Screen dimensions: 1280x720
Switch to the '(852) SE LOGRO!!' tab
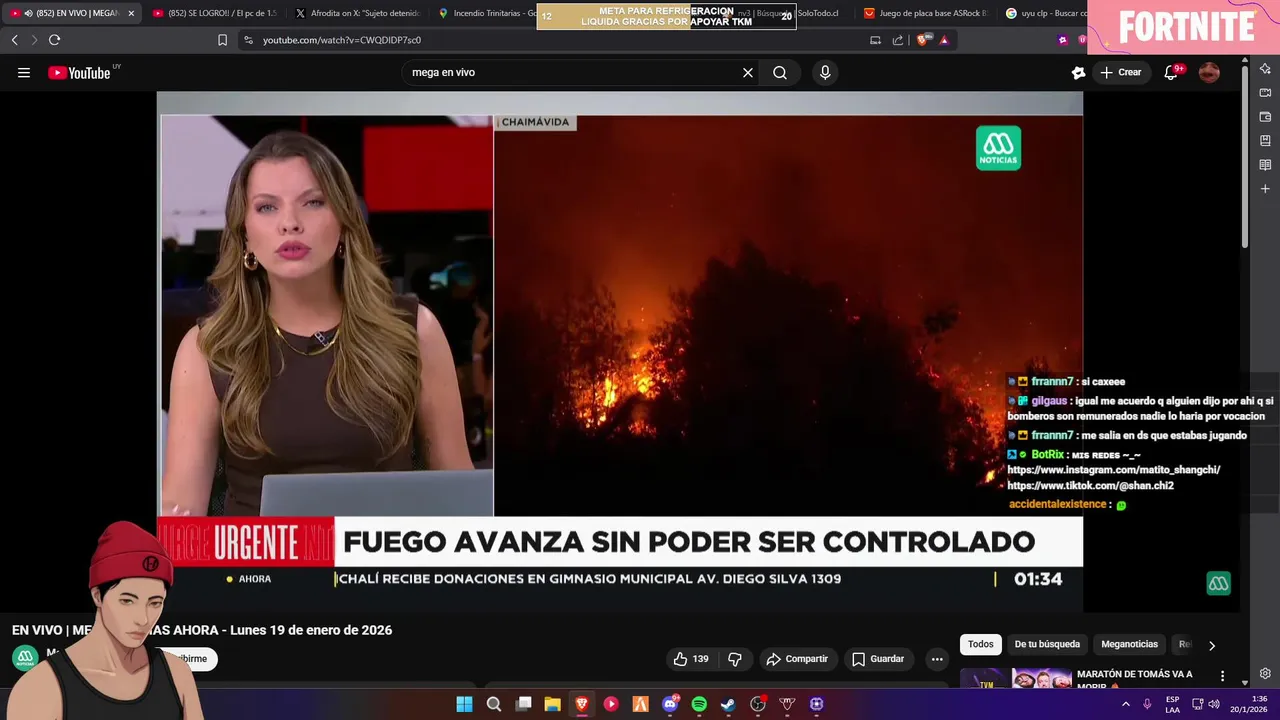(214, 13)
